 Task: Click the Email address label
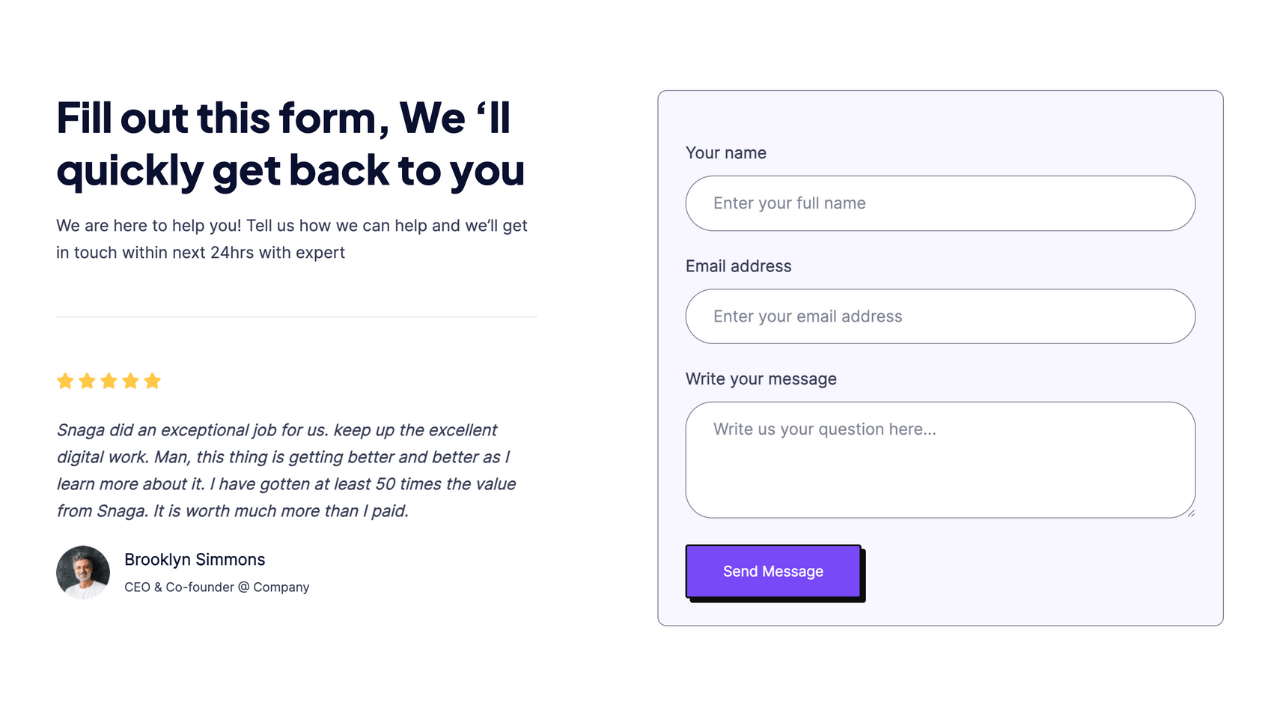738,266
